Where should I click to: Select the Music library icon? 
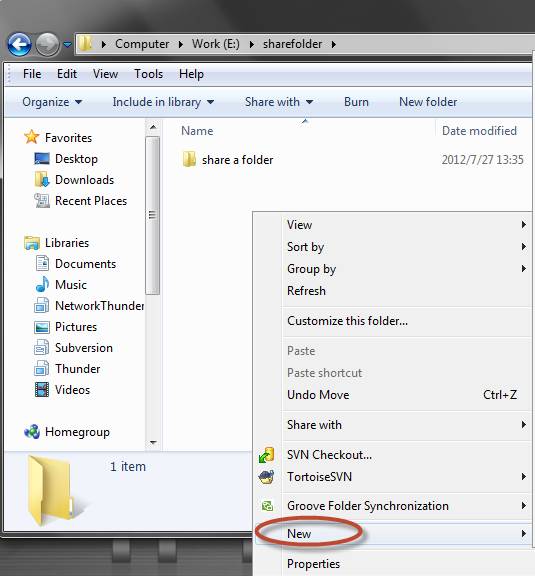pyautogui.click(x=42, y=285)
